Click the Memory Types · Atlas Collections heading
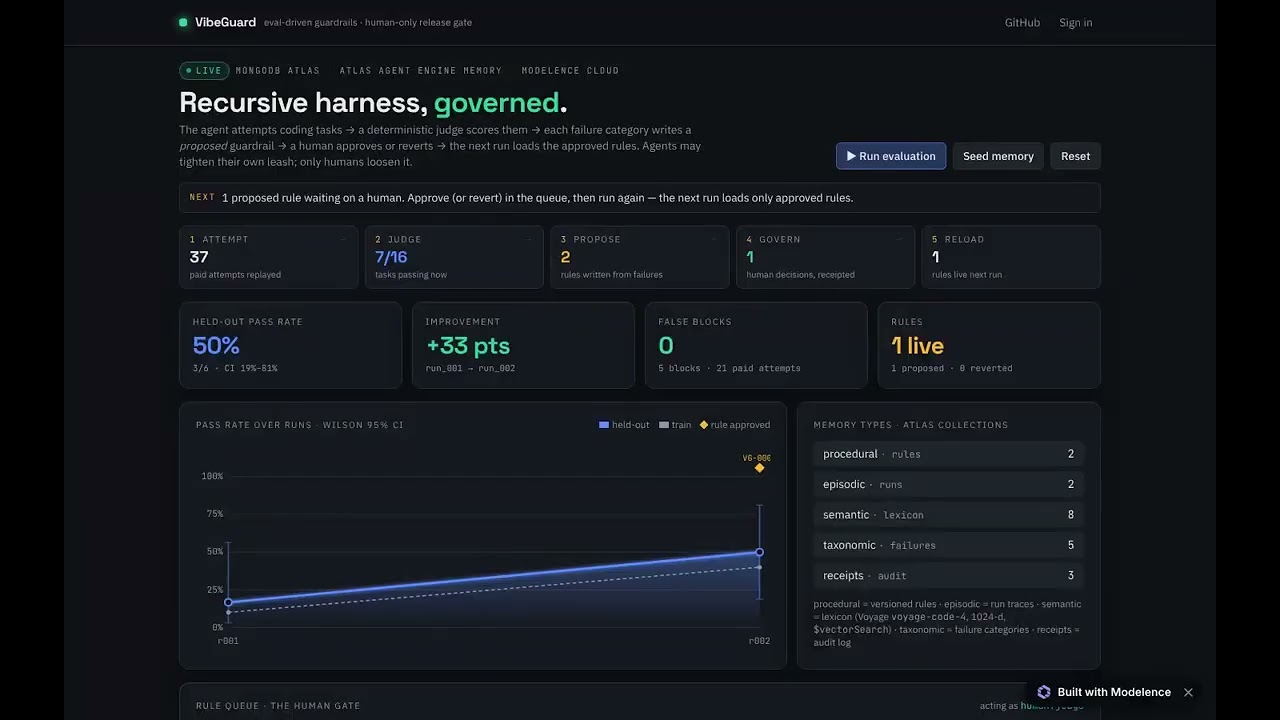 [911, 425]
